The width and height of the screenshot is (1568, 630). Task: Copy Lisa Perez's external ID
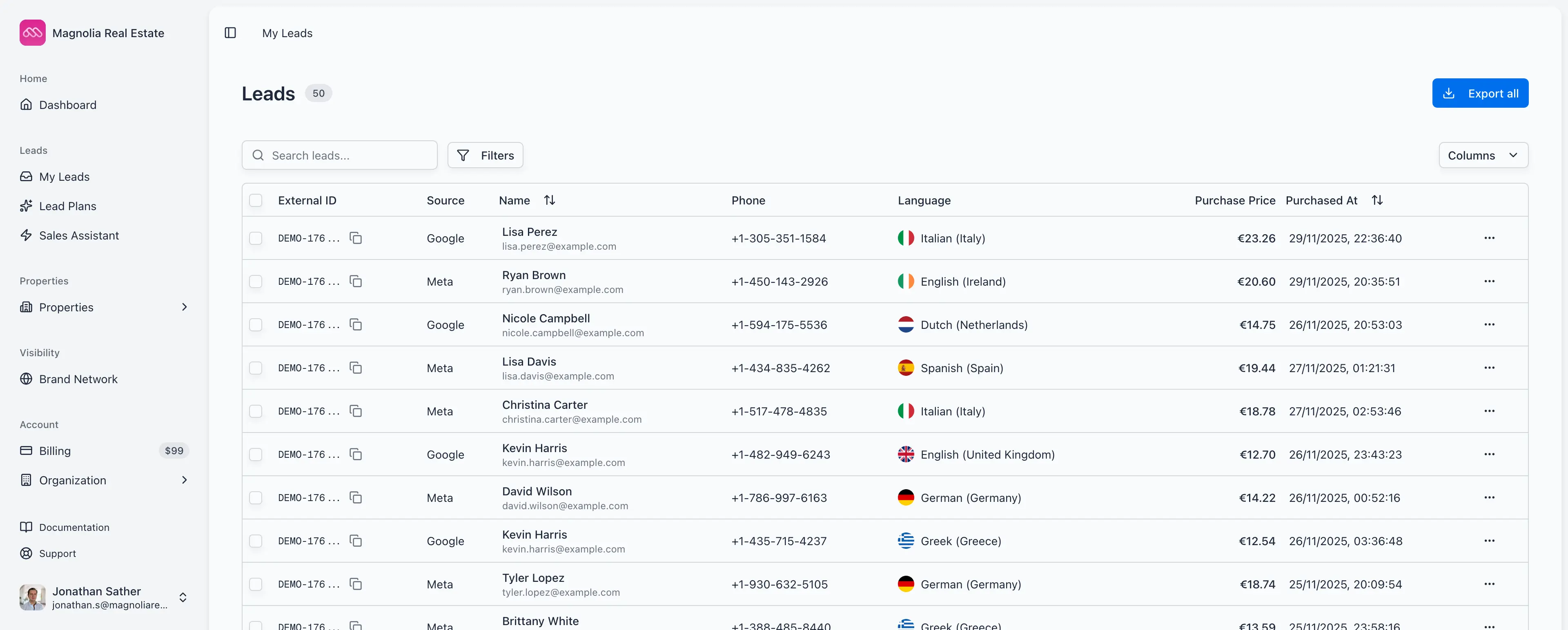tap(356, 238)
